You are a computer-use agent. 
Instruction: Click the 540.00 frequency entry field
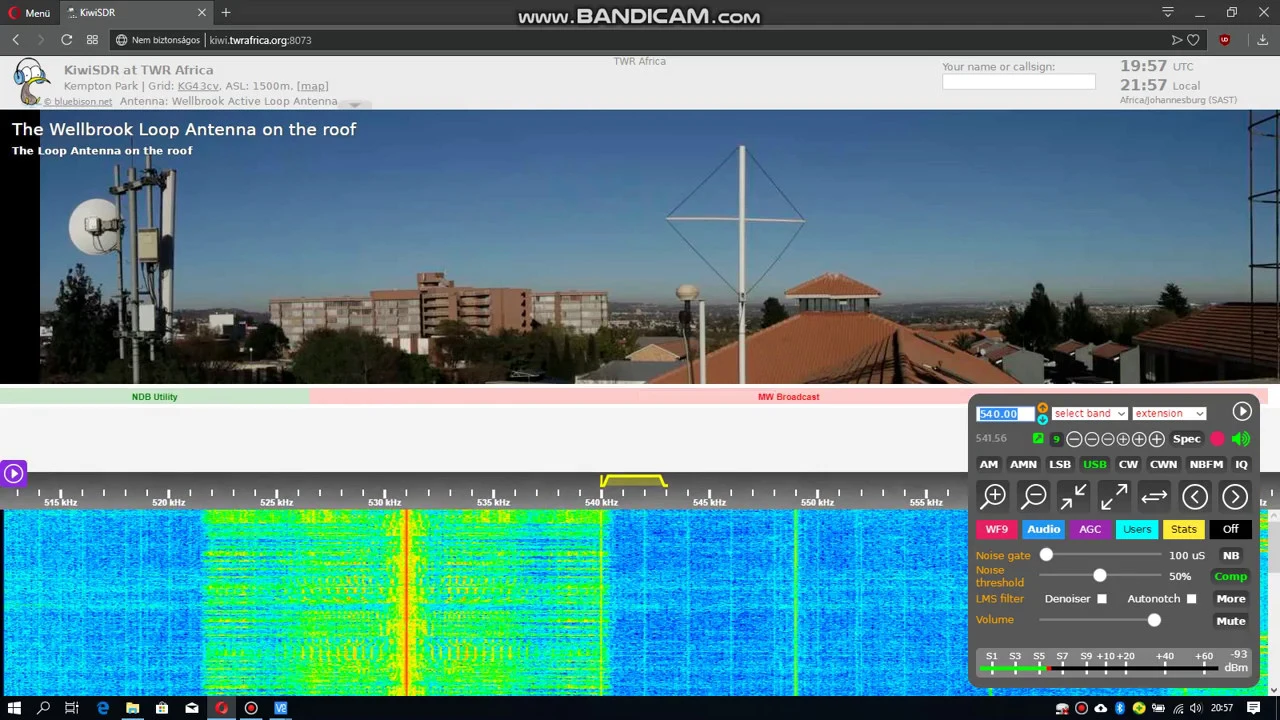coord(1005,414)
